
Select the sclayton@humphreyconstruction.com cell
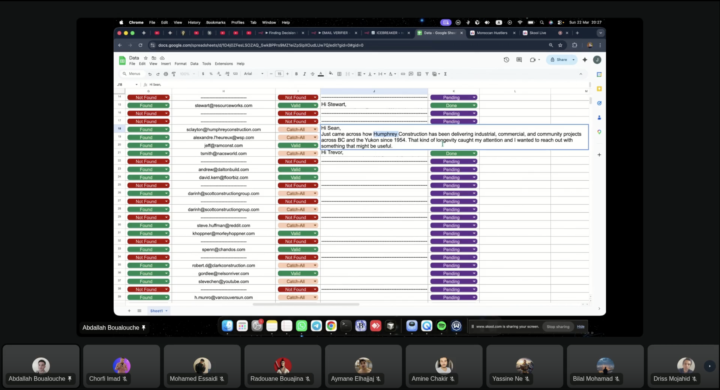coord(224,130)
